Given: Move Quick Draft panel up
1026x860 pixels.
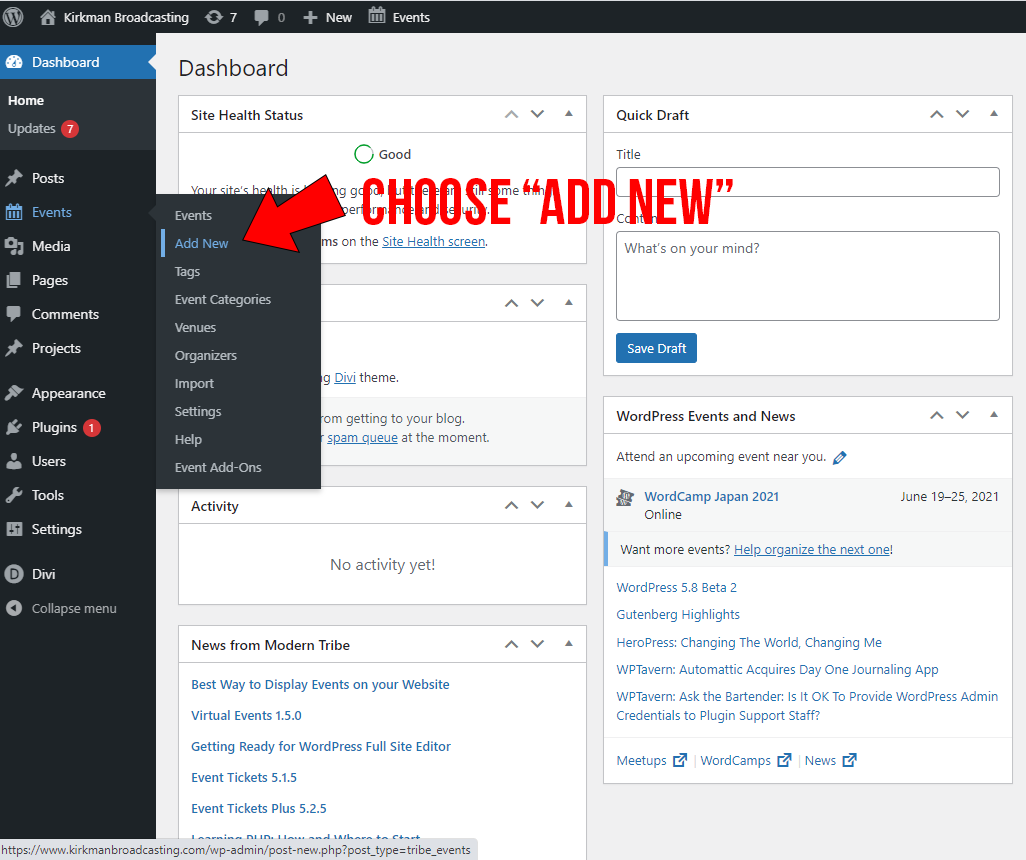Looking at the screenshot, I should point(937,115).
